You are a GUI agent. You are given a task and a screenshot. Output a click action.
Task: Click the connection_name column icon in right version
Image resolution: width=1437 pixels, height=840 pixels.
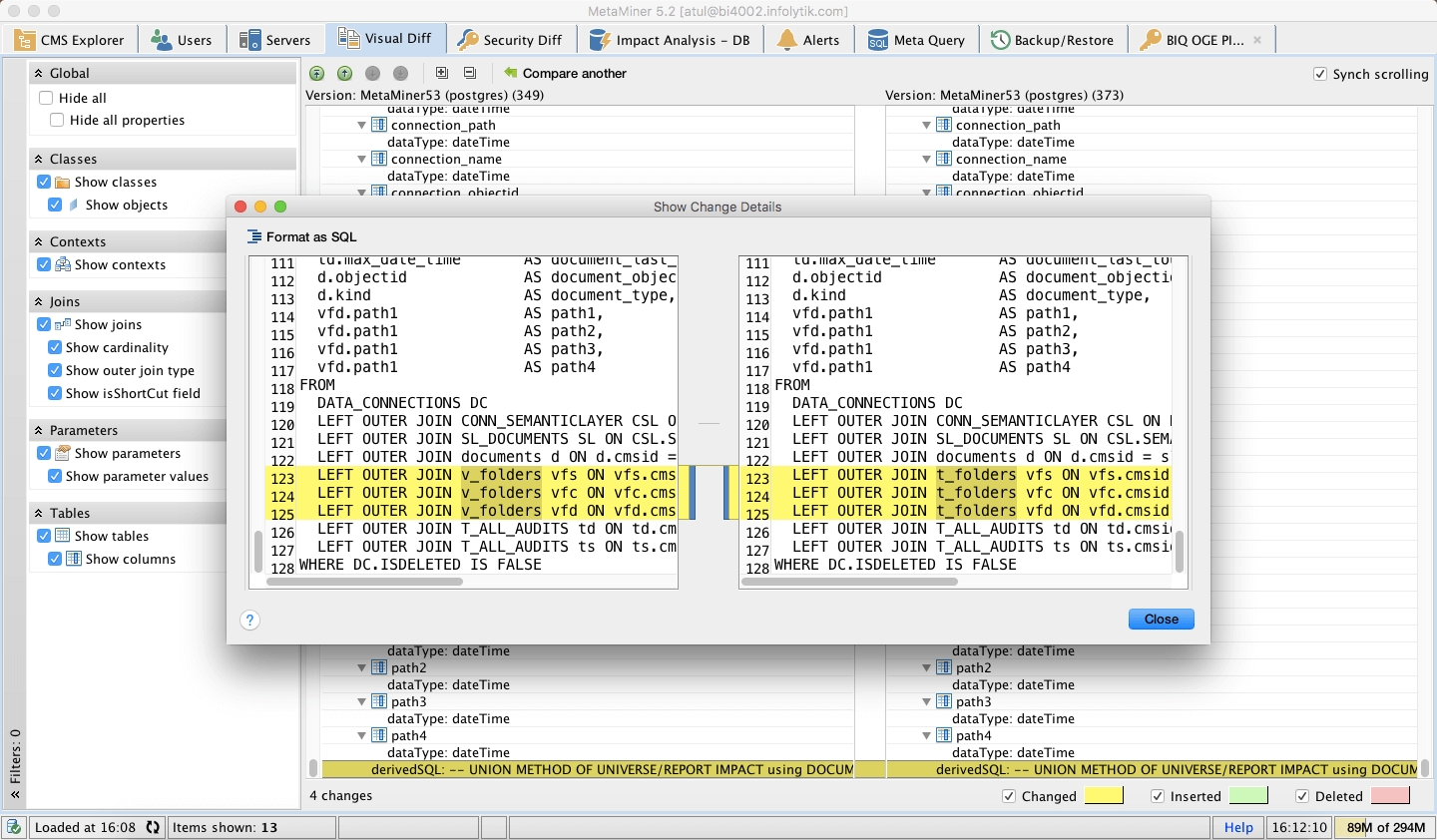coord(944,159)
